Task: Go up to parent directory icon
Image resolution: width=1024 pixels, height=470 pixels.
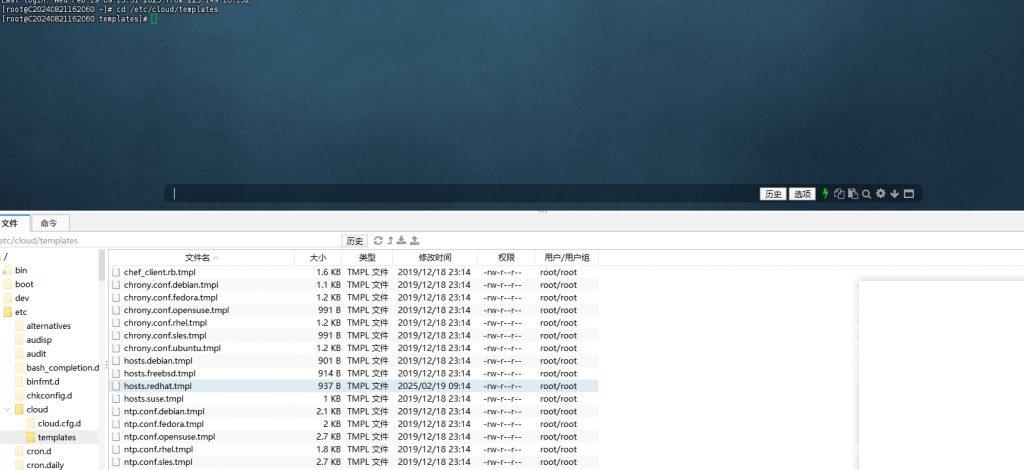Action: pos(390,240)
